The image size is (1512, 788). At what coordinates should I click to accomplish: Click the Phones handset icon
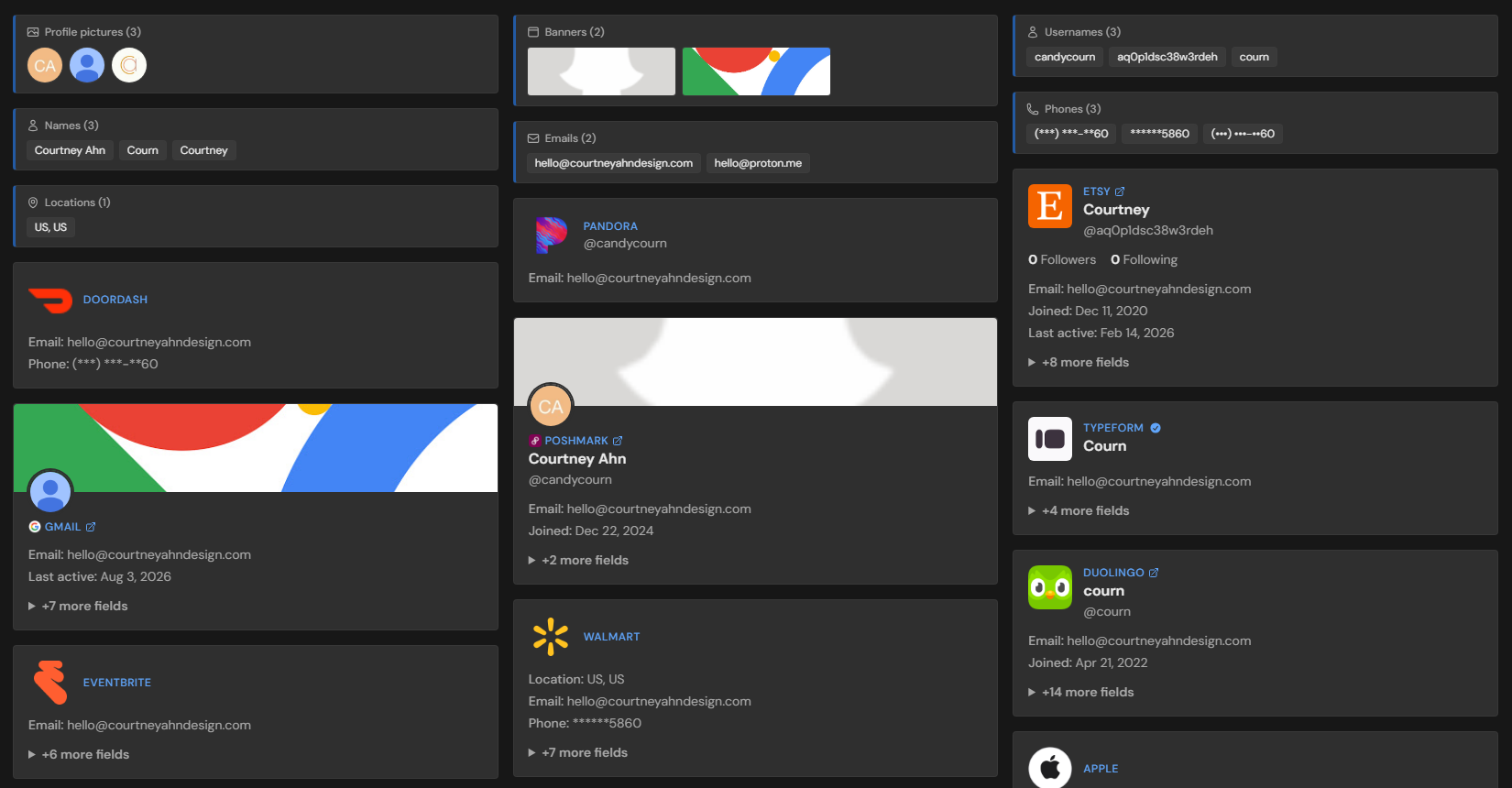(x=1033, y=109)
